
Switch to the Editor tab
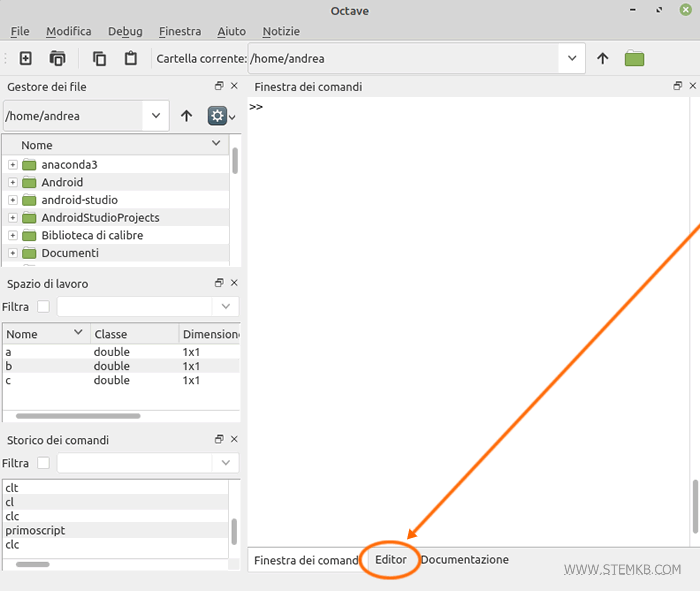point(391,560)
